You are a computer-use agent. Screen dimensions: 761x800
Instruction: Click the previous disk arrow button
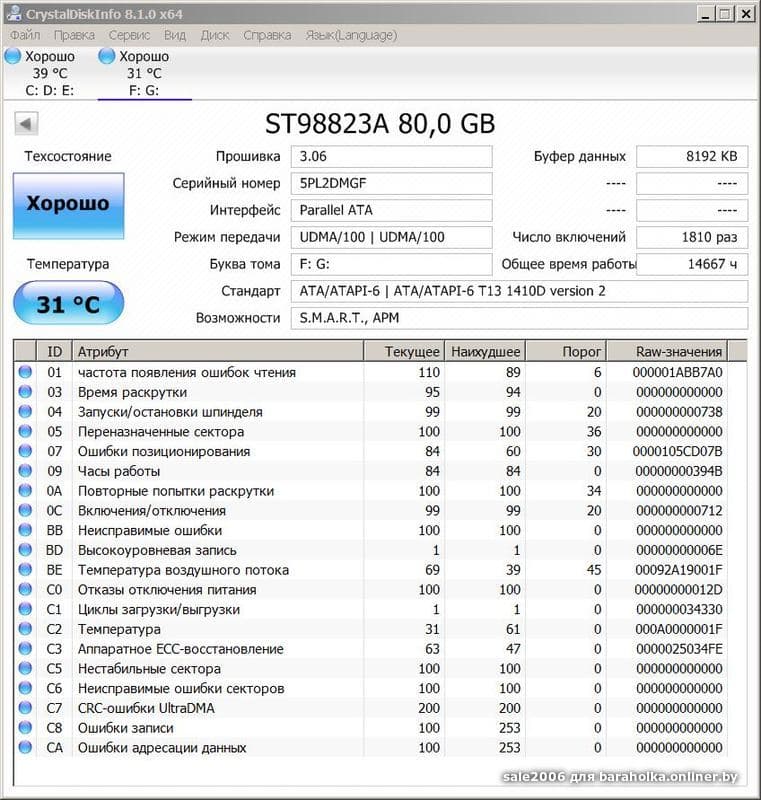click(26, 123)
